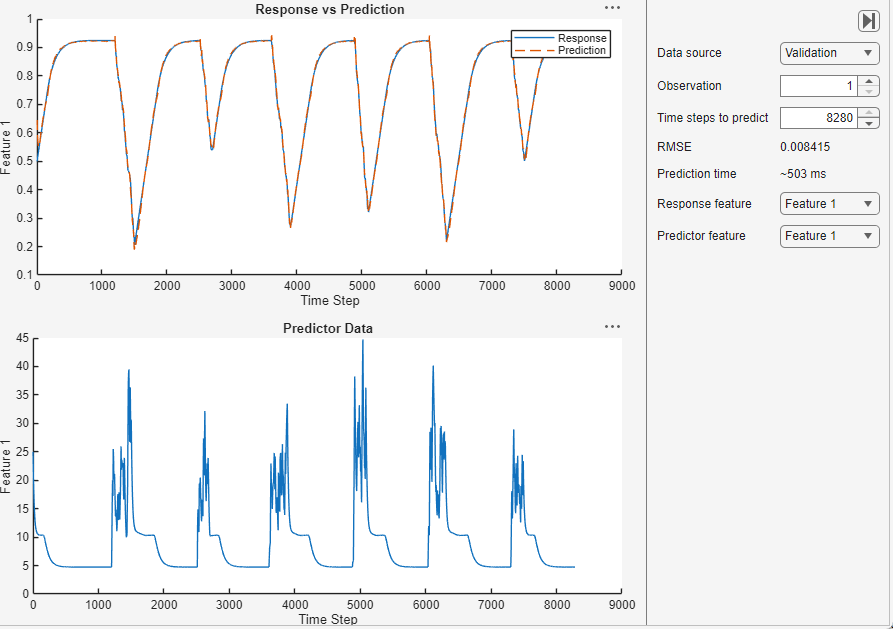Decrease Time steps to predict with down arrow
This screenshot has height=629, width=893.
[x=868, y=122]
